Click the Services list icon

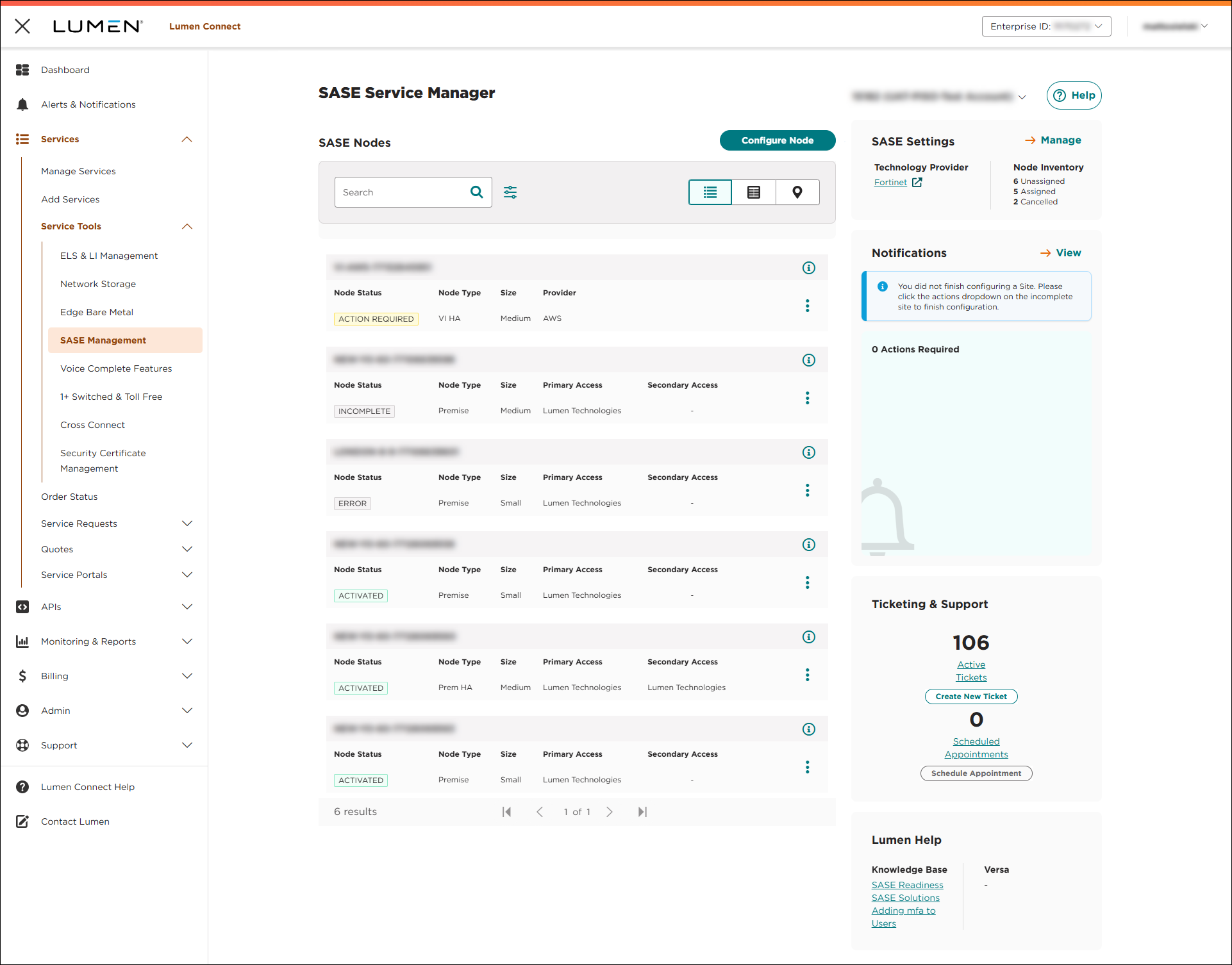22,139
